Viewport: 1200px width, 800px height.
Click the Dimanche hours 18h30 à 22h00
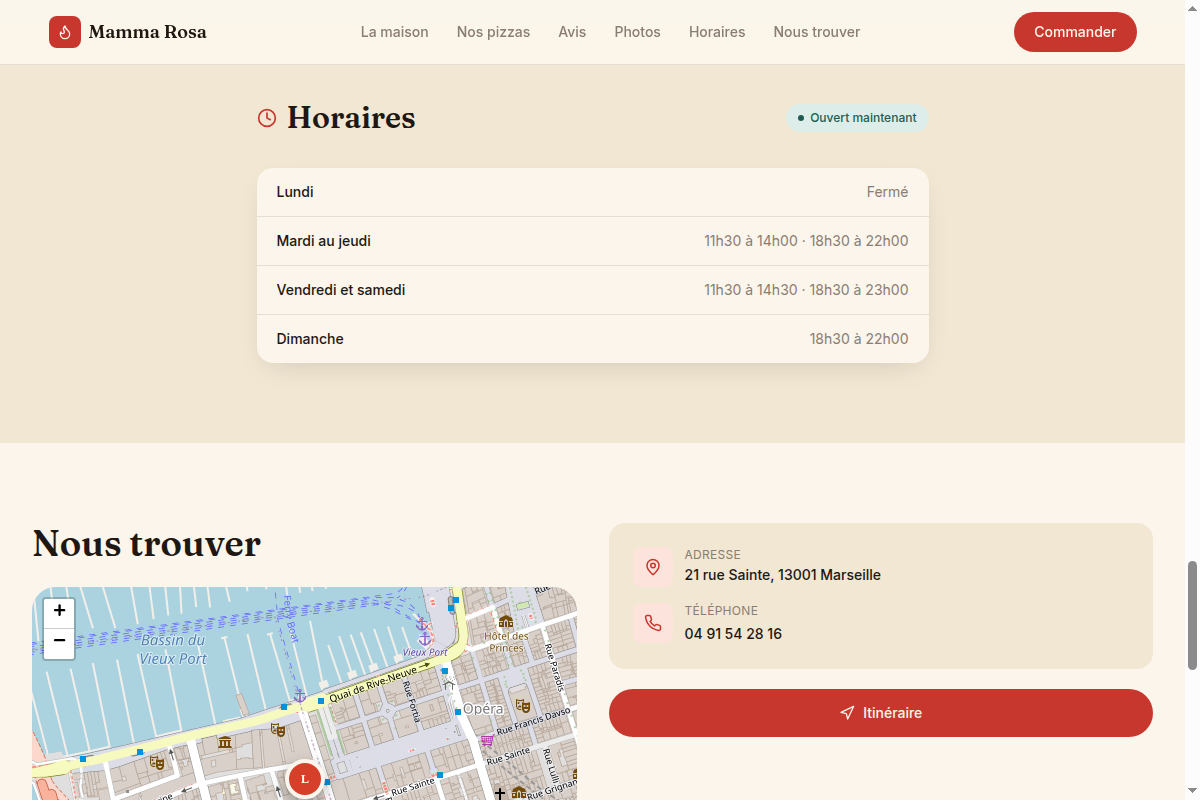click(859, 339)
